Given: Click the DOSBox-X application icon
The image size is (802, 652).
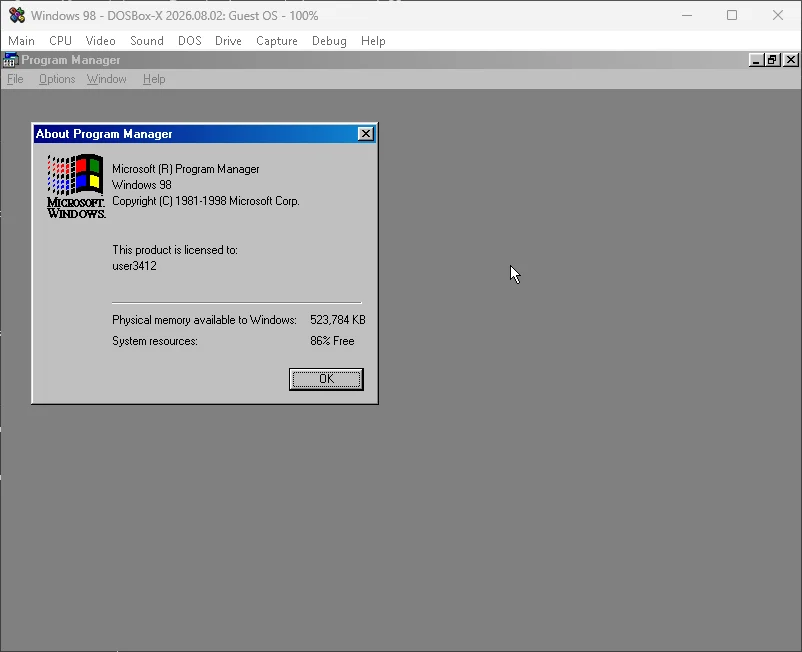Looking at the screenshot, I should [17, 15].
